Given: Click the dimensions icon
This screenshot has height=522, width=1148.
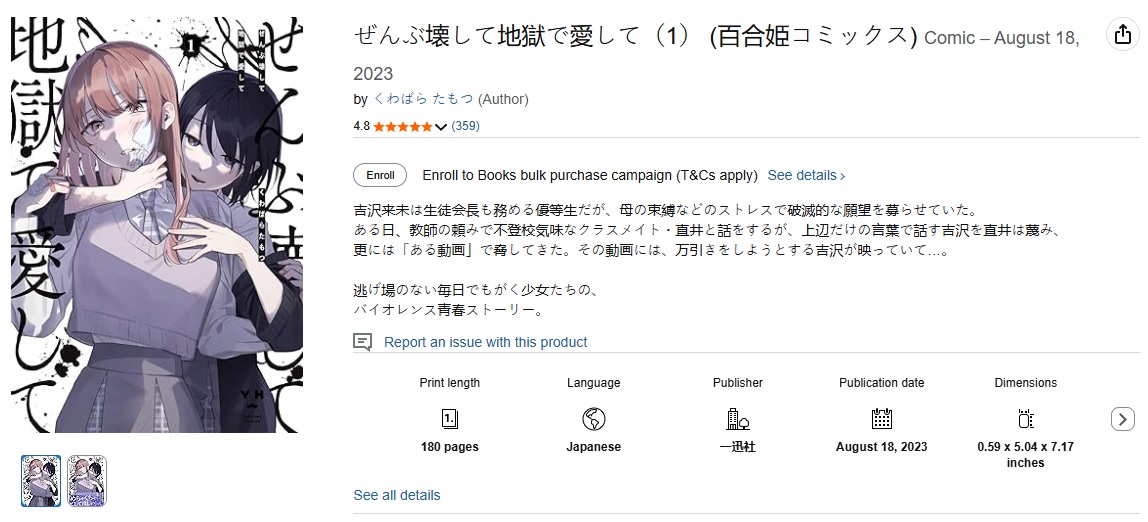Looking at the screenshot, I should point(1025,418).
